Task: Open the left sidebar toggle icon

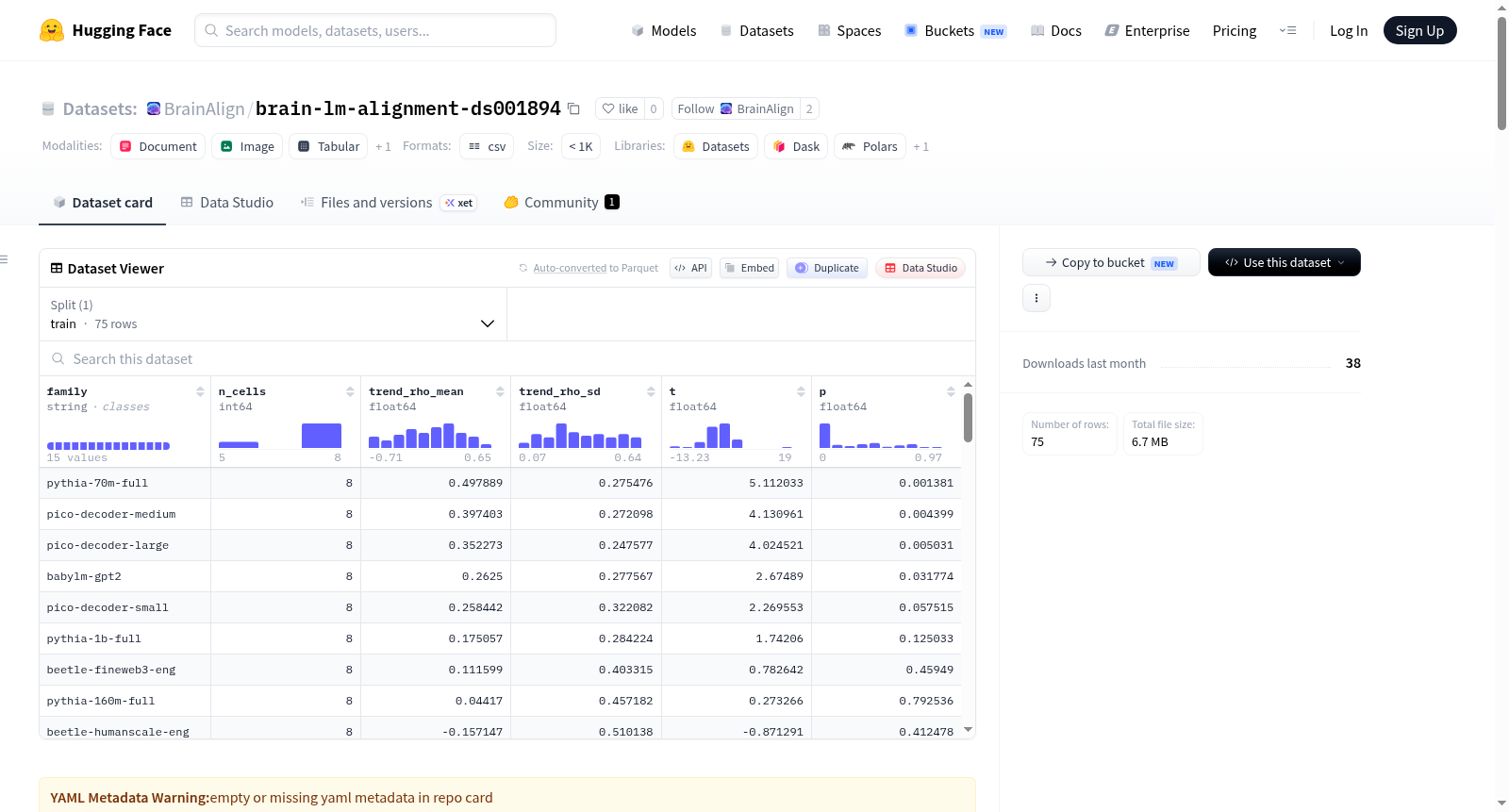Action: click(4, 259)
